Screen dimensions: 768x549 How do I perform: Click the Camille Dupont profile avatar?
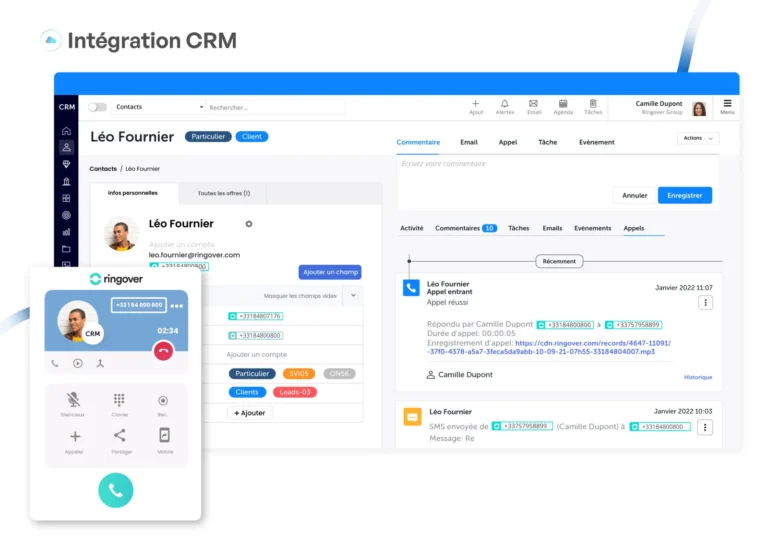pyautogui.click(x=699, y=108)
